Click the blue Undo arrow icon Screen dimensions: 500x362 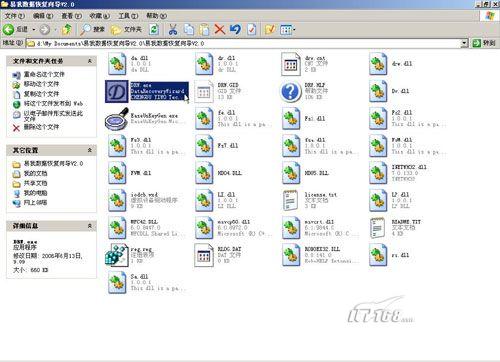tap(235, 30)
